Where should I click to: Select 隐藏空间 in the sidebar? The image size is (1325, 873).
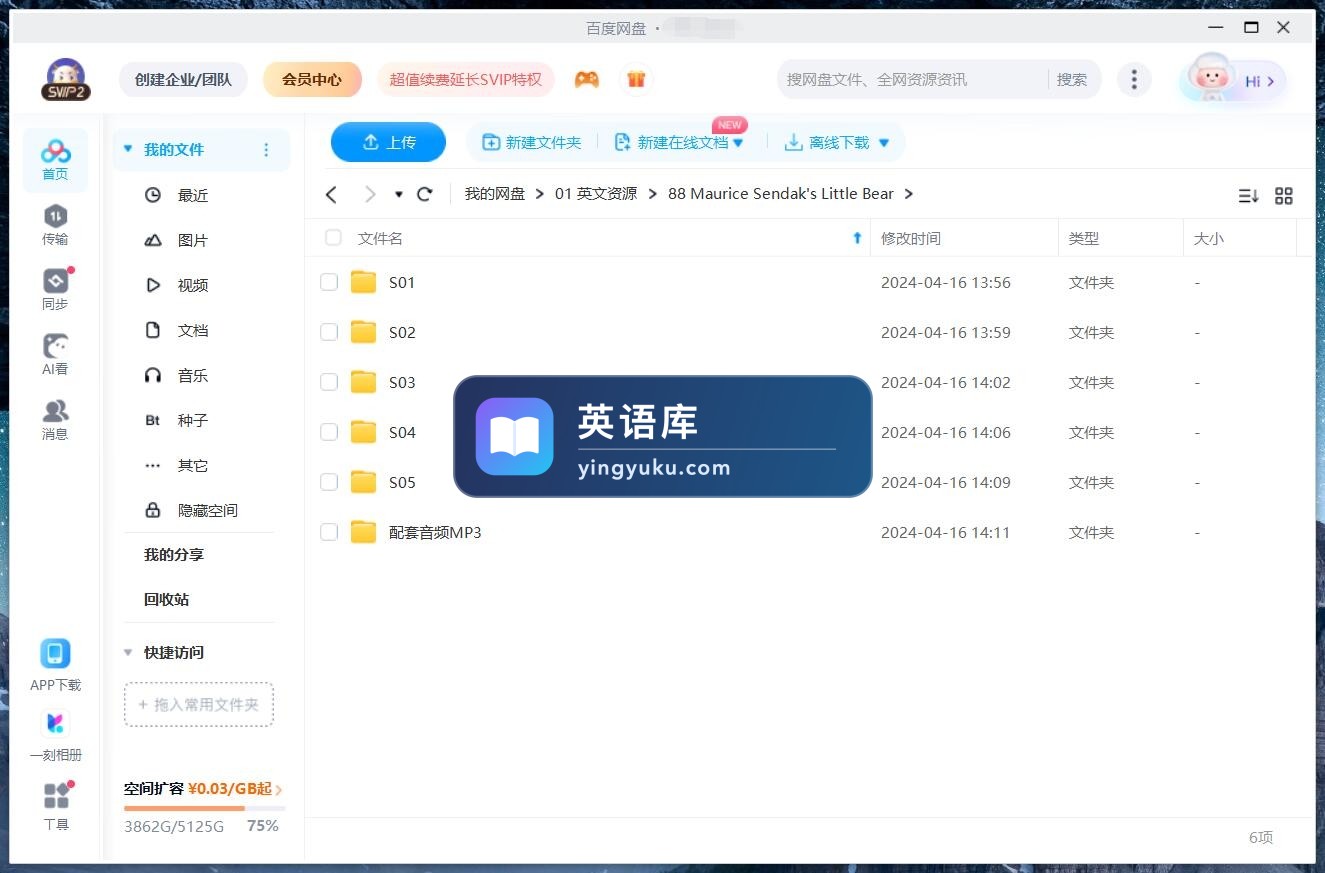coord(208,510)
